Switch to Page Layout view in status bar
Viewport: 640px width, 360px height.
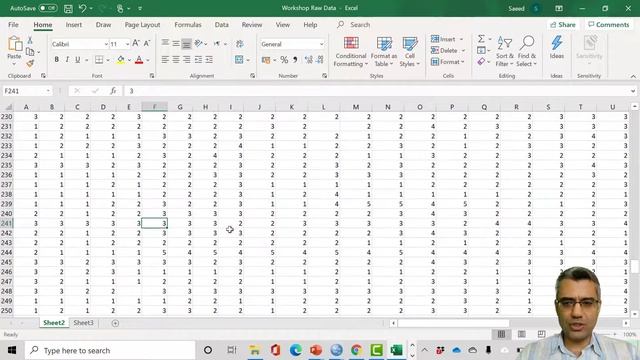coord(521,334)
